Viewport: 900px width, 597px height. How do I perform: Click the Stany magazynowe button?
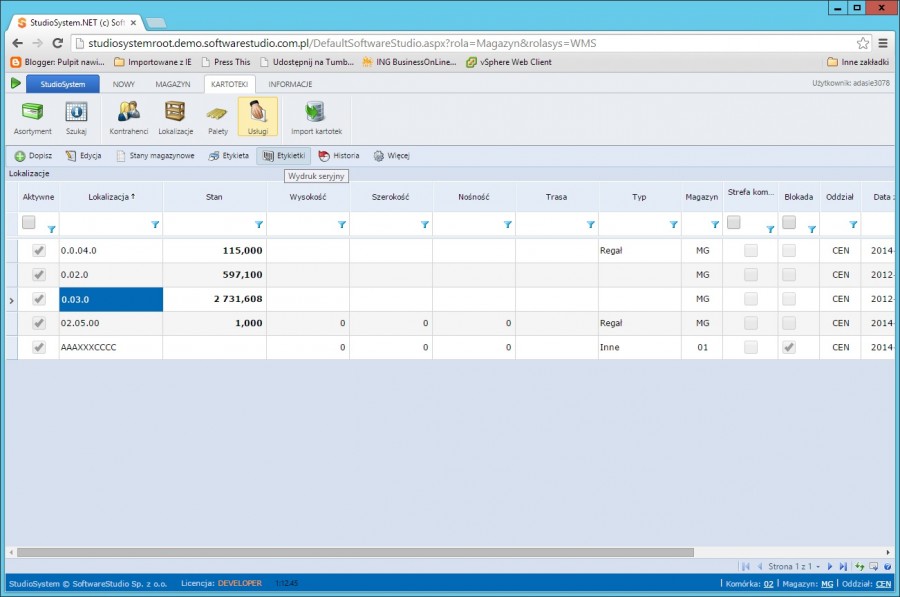coord(155,156)
